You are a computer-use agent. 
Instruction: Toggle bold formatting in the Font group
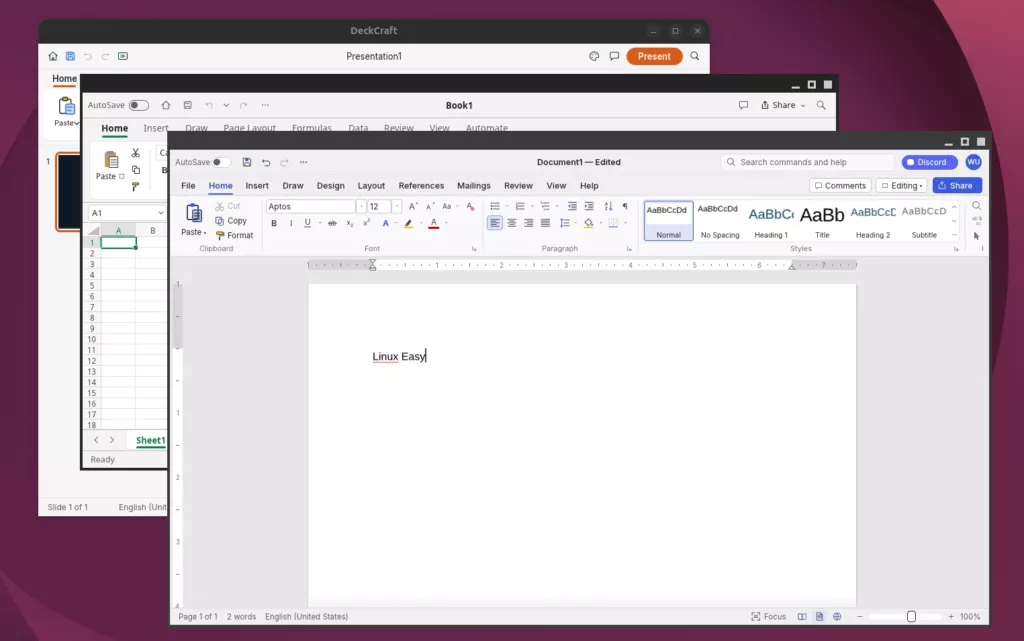click(x=274, y=223)
